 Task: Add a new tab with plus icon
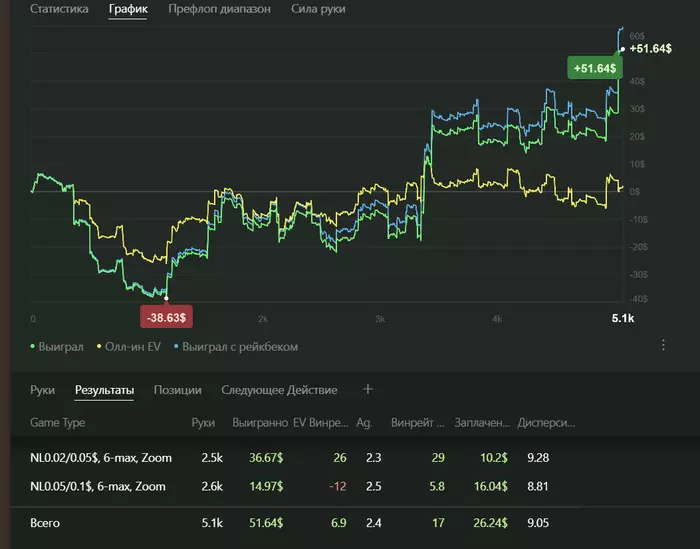tap(367, 389)
